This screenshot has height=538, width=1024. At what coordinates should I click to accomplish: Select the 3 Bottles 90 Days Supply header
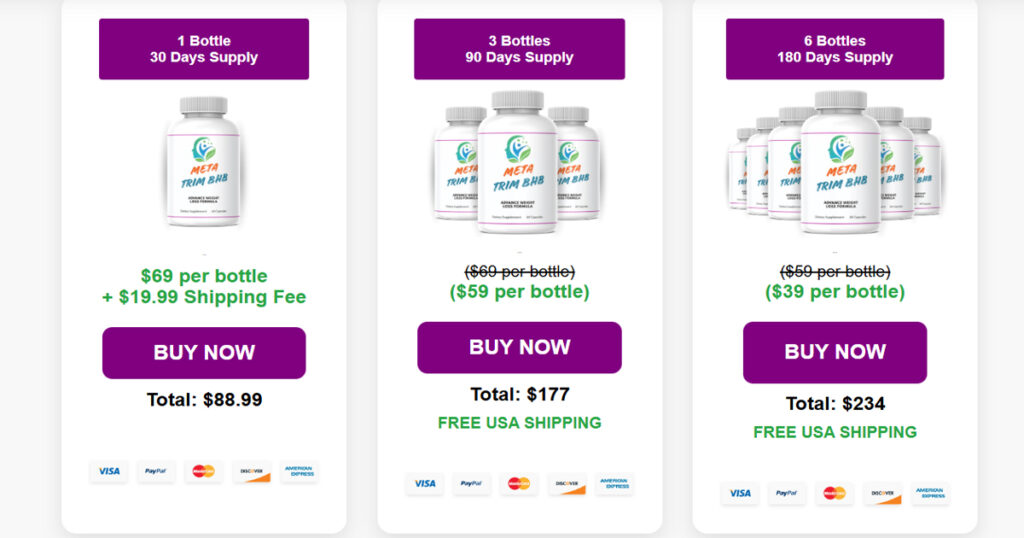[519, 49]
